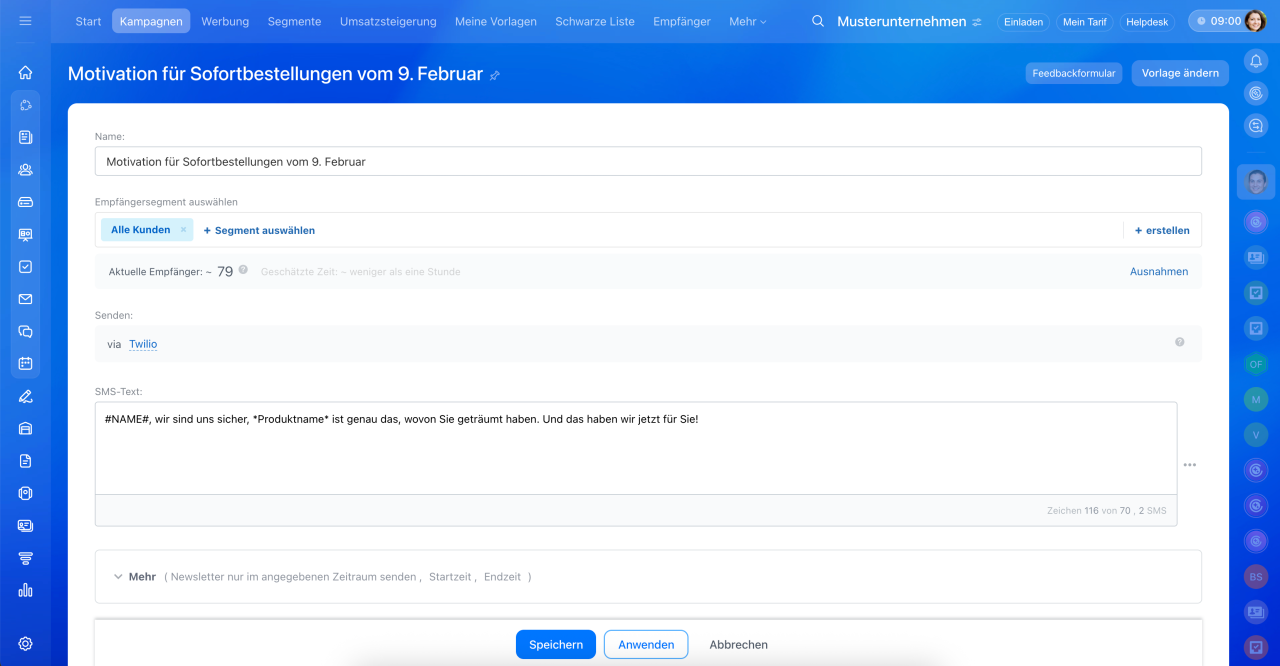Click the Ausnahmen link
Viewport: 1280px width, 666px height.
pos(1158,271)
